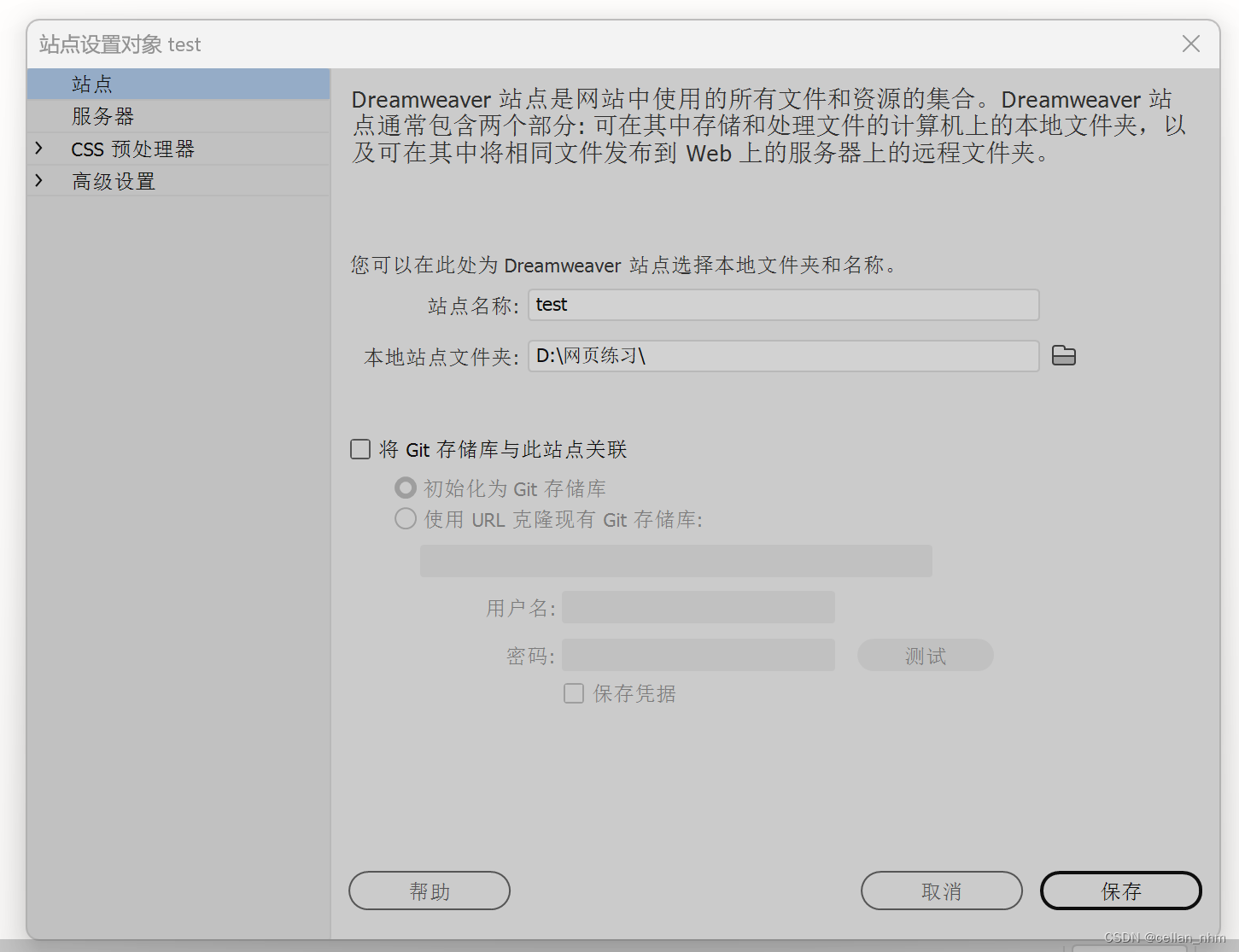Screen dimensions: 1239x952
Task: Select 初始化为 Git 存储库 radio option
Action: click(406, 488)
